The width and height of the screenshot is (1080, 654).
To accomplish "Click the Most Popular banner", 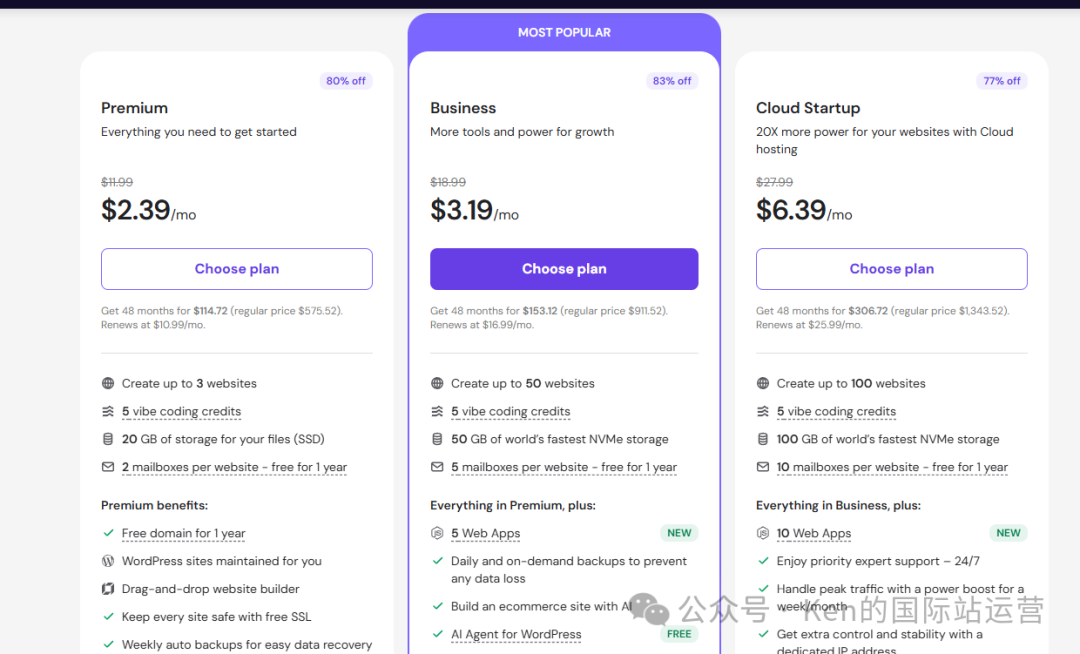I will tap(564, 32).
